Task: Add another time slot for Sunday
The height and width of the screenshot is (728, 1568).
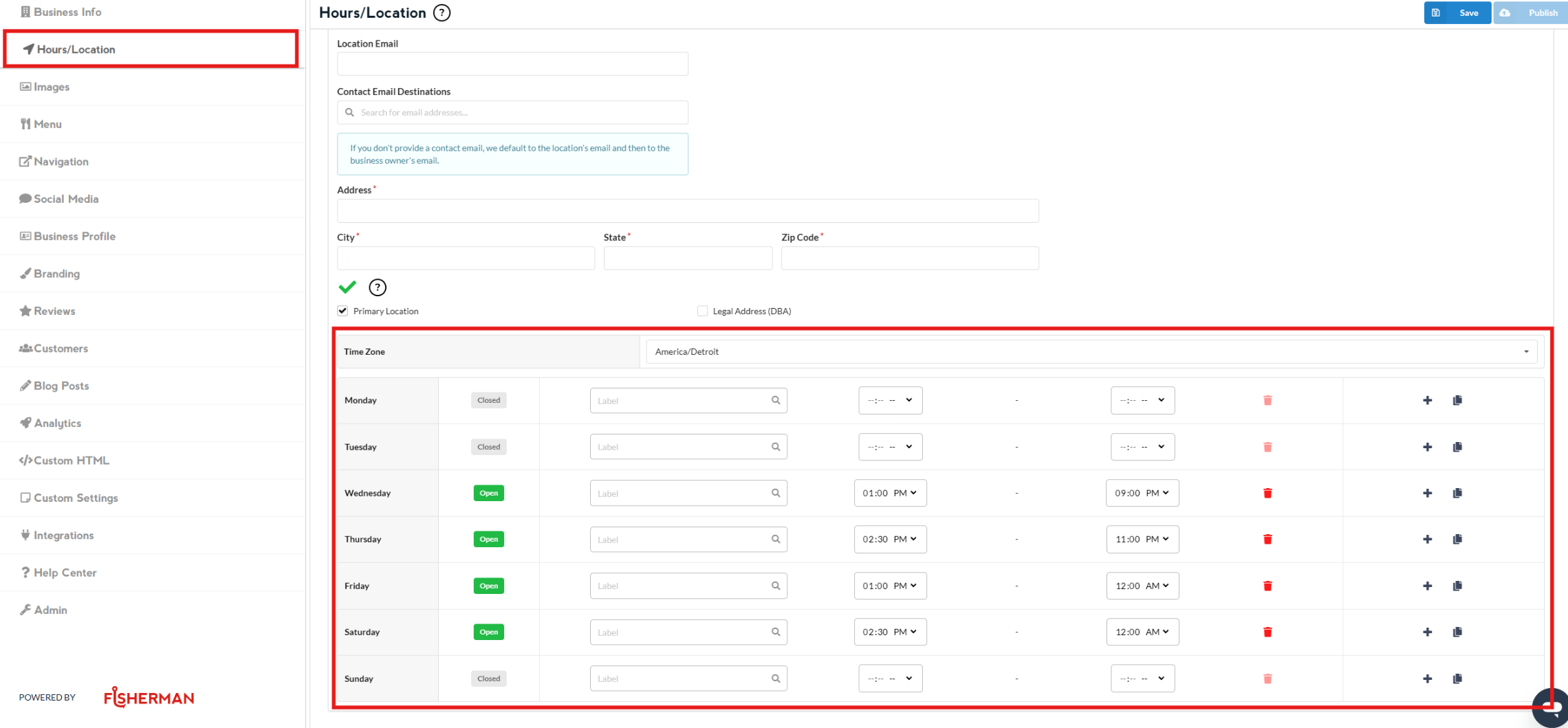Action: click(x=1427, y=679)
